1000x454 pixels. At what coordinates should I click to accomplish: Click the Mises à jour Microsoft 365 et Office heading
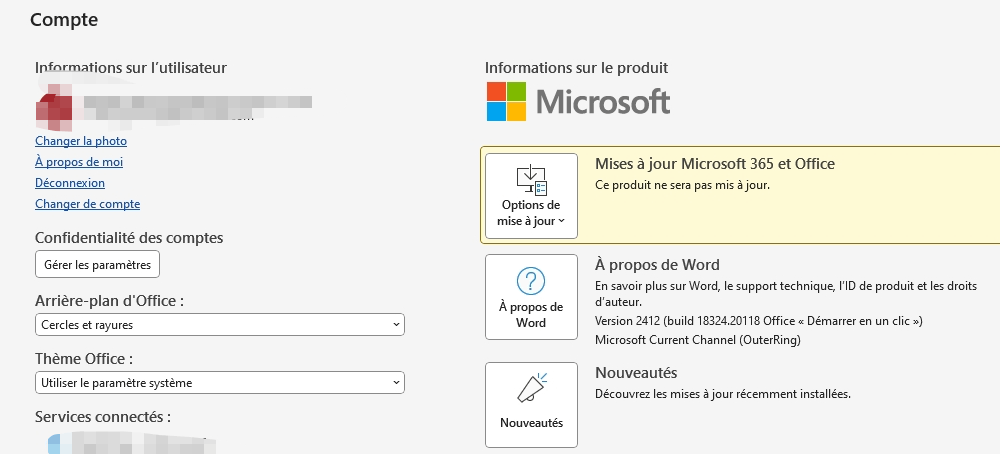(715, 164)
